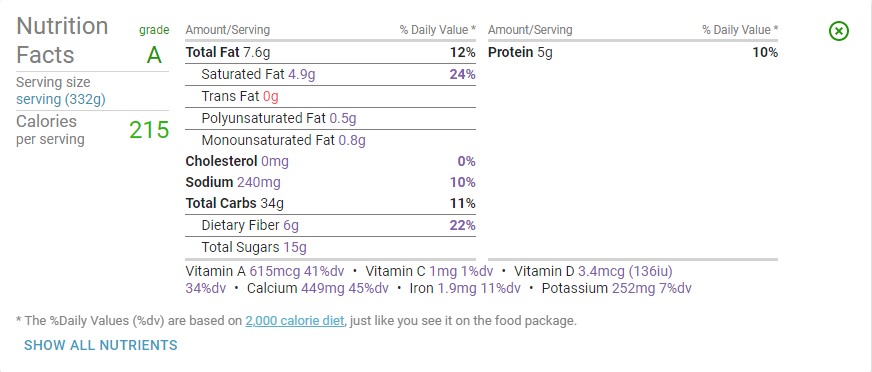Close the nutrition facts panel

pyautogui.click(x=839, y=31)
